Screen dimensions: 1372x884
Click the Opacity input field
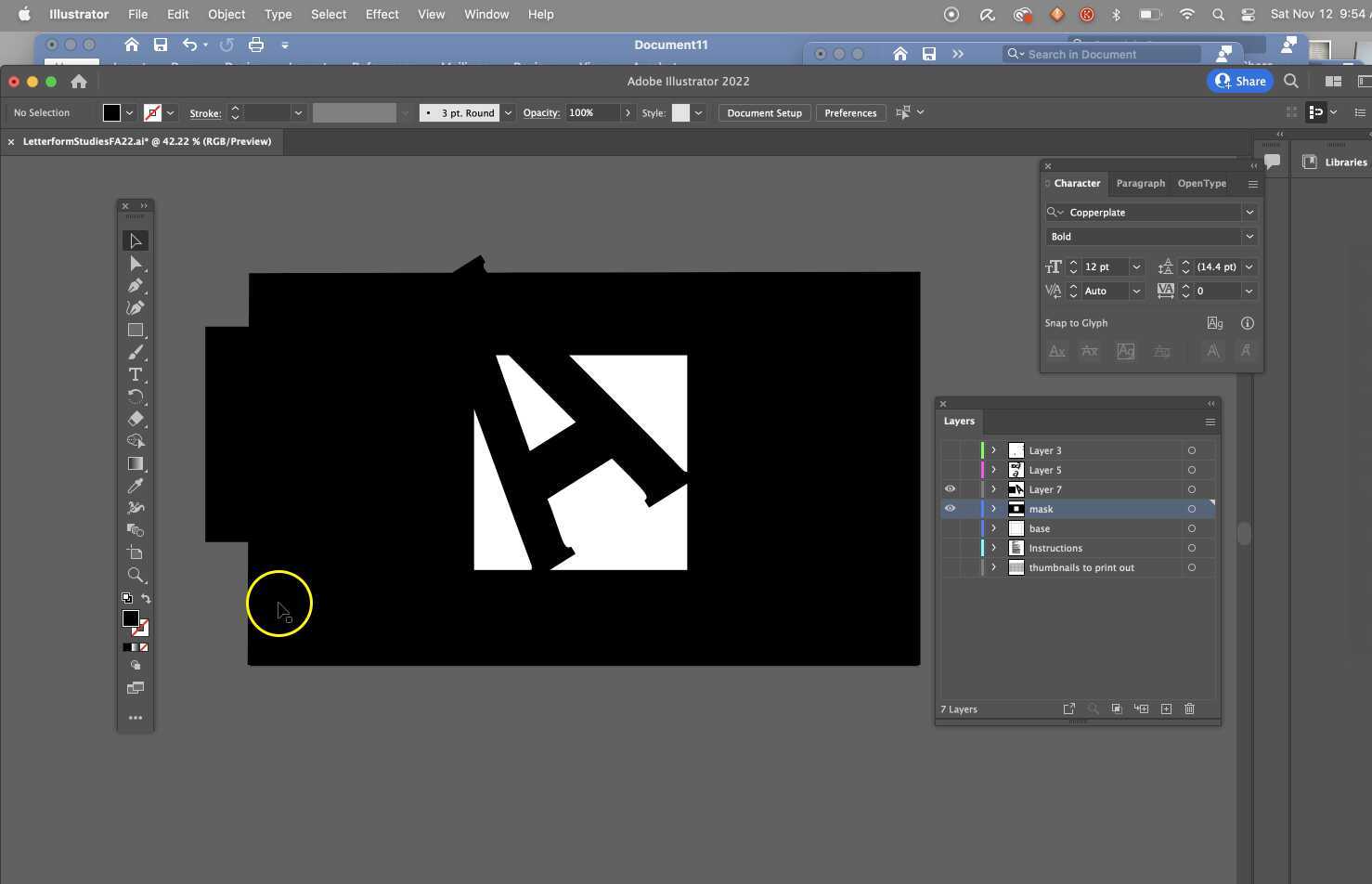point(591,113)
